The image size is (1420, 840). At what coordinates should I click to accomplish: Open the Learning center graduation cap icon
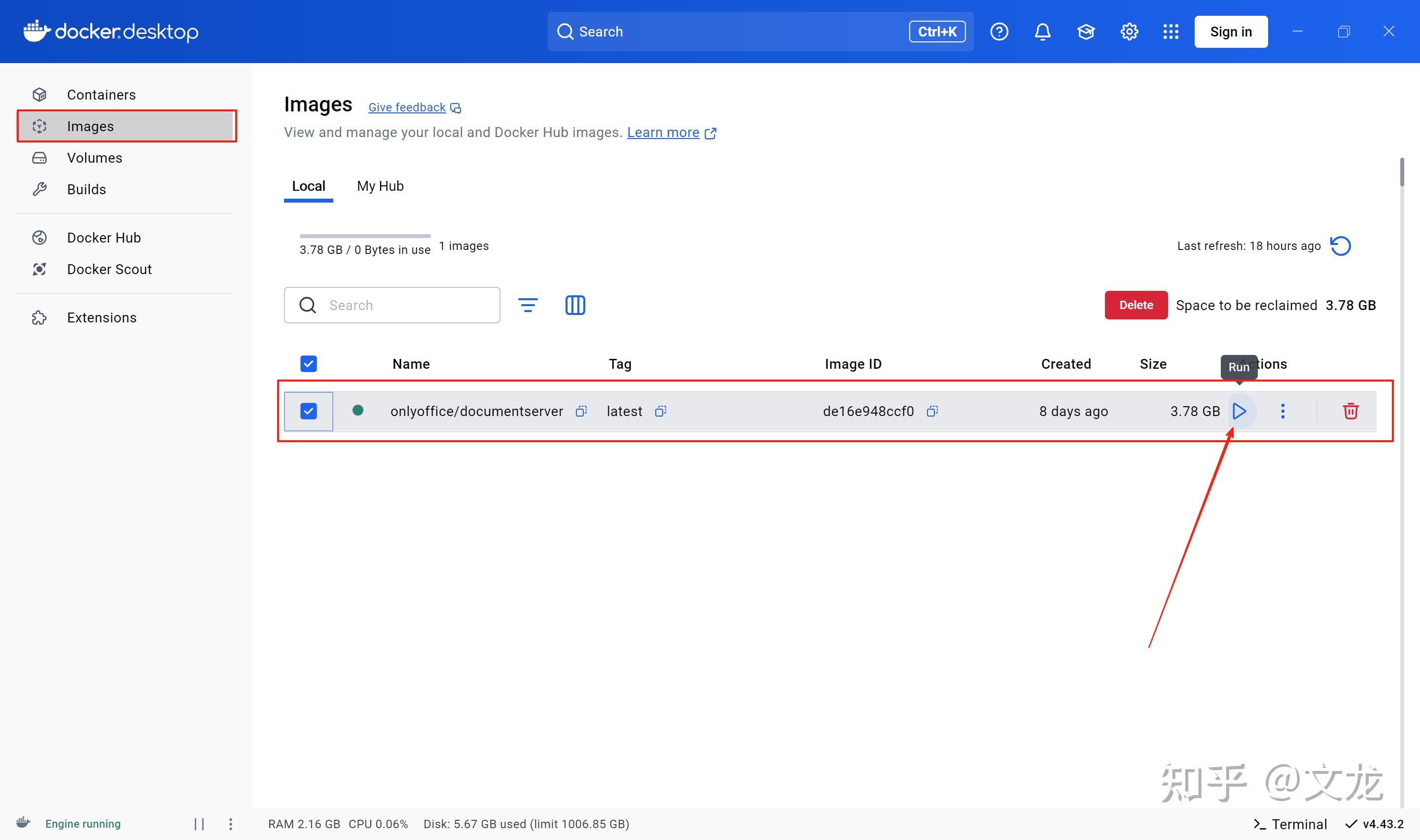1086,32
